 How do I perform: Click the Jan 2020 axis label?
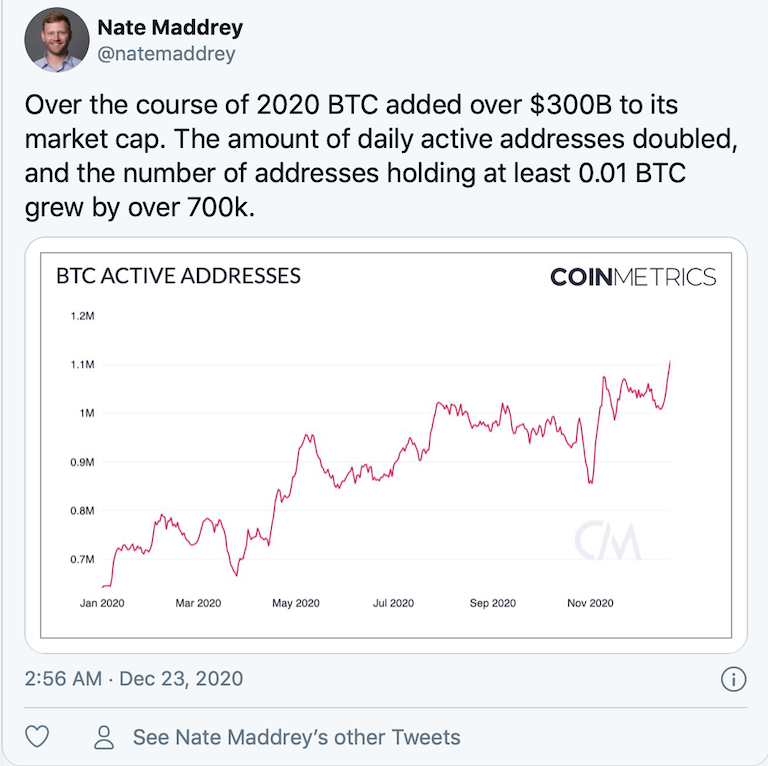tap(102, 603)
